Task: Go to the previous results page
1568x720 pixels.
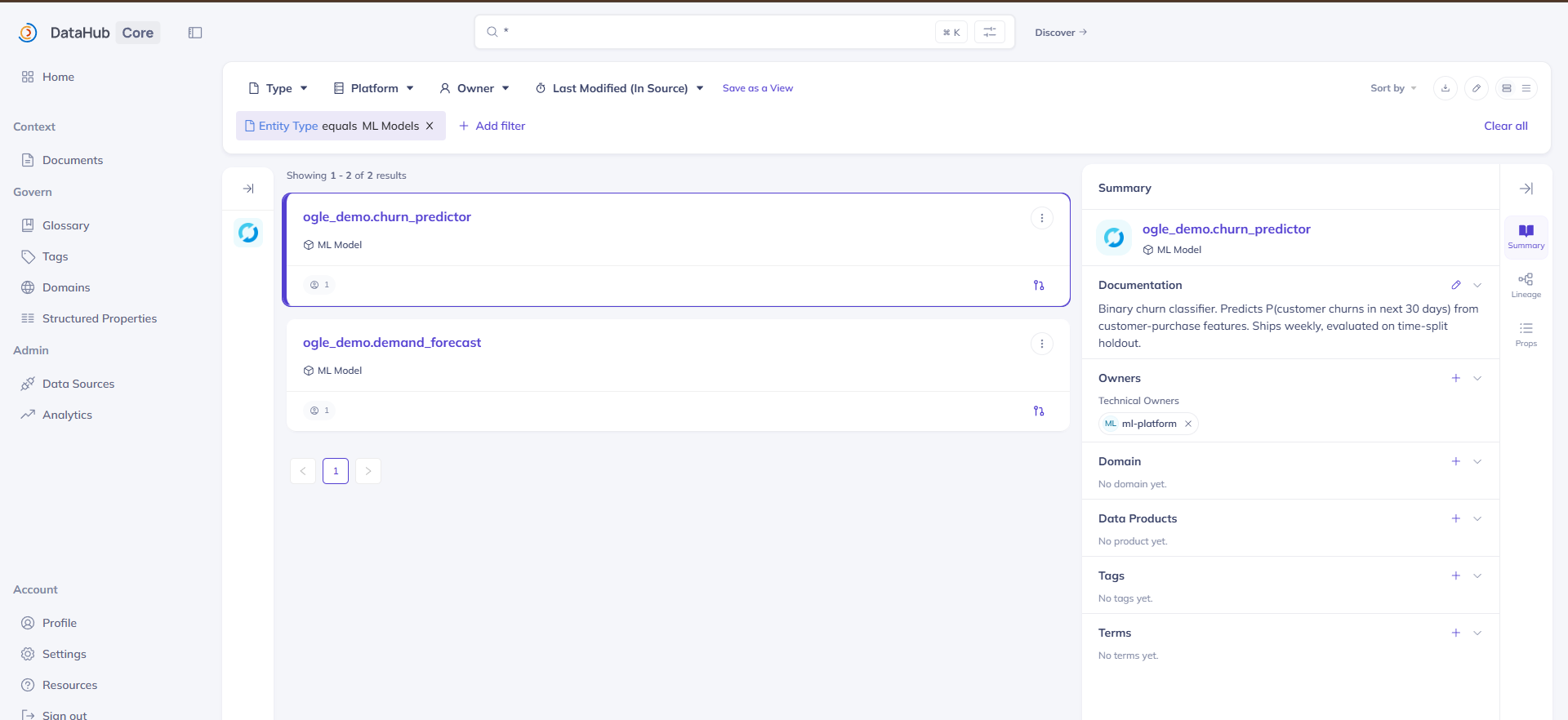Action: [x=303, y=471]
